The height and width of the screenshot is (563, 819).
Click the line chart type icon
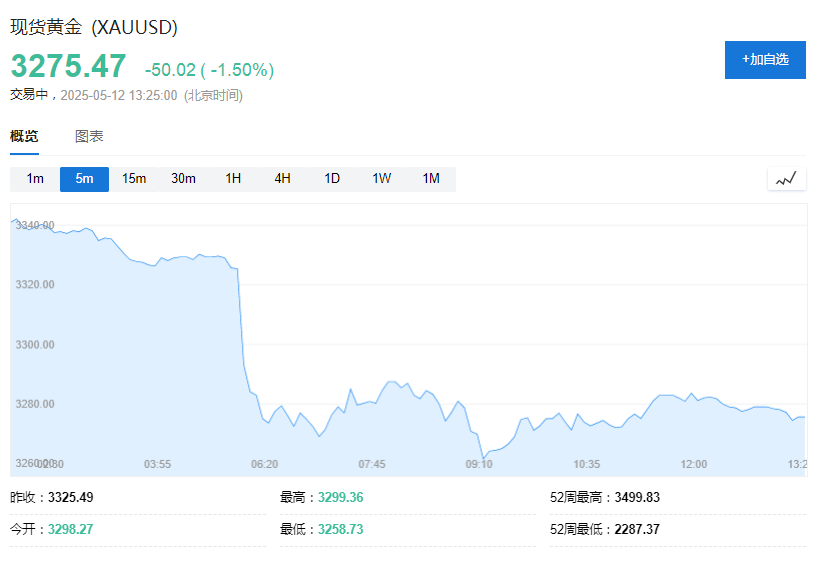tap(786, 179)
